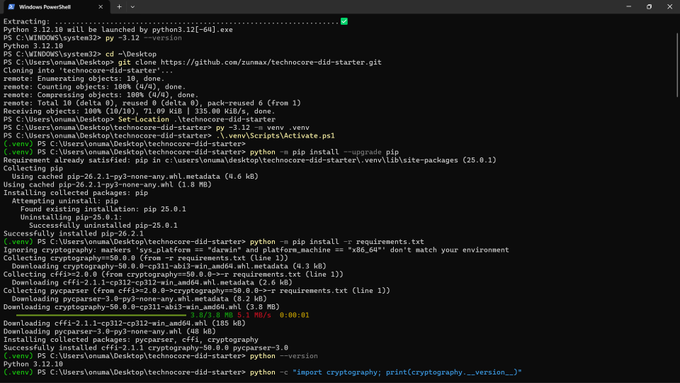Click 'Installing collected packages: pycparser, cffi, cryptography'
The width and height of the screenshot is (680, 383).
(131, 340)
